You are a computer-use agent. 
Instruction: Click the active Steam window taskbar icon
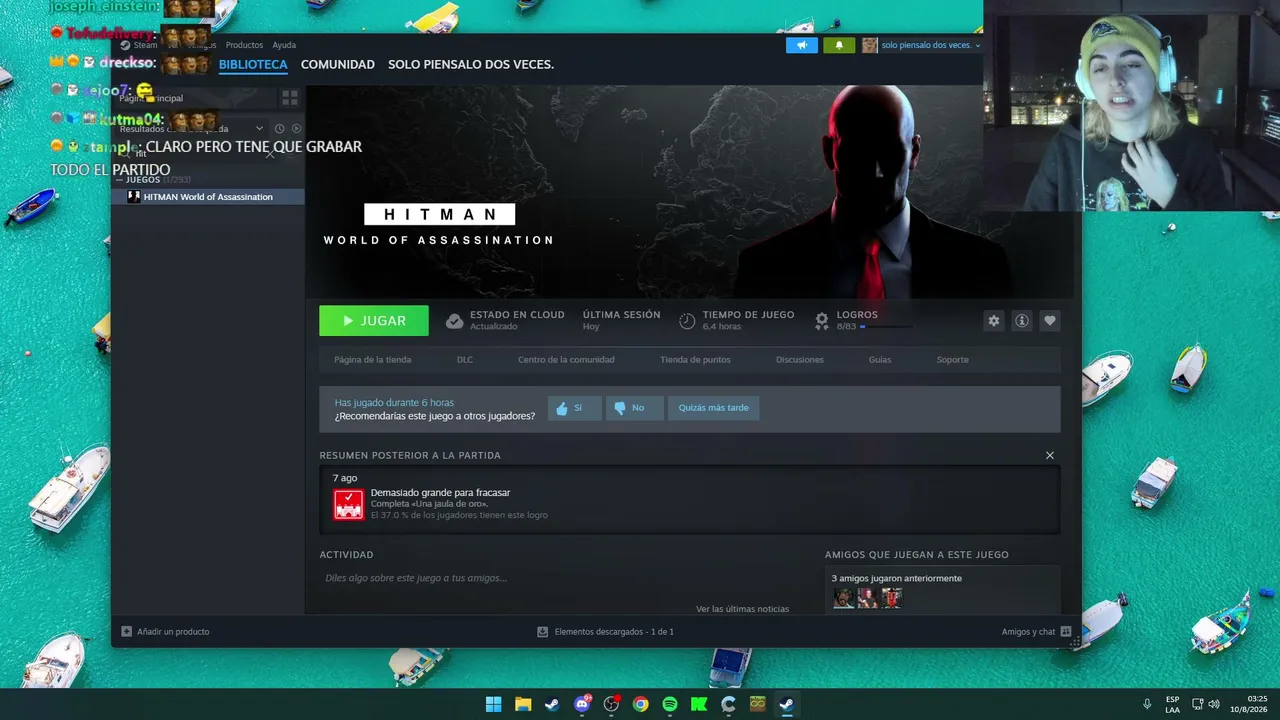(x=787, y=704)
